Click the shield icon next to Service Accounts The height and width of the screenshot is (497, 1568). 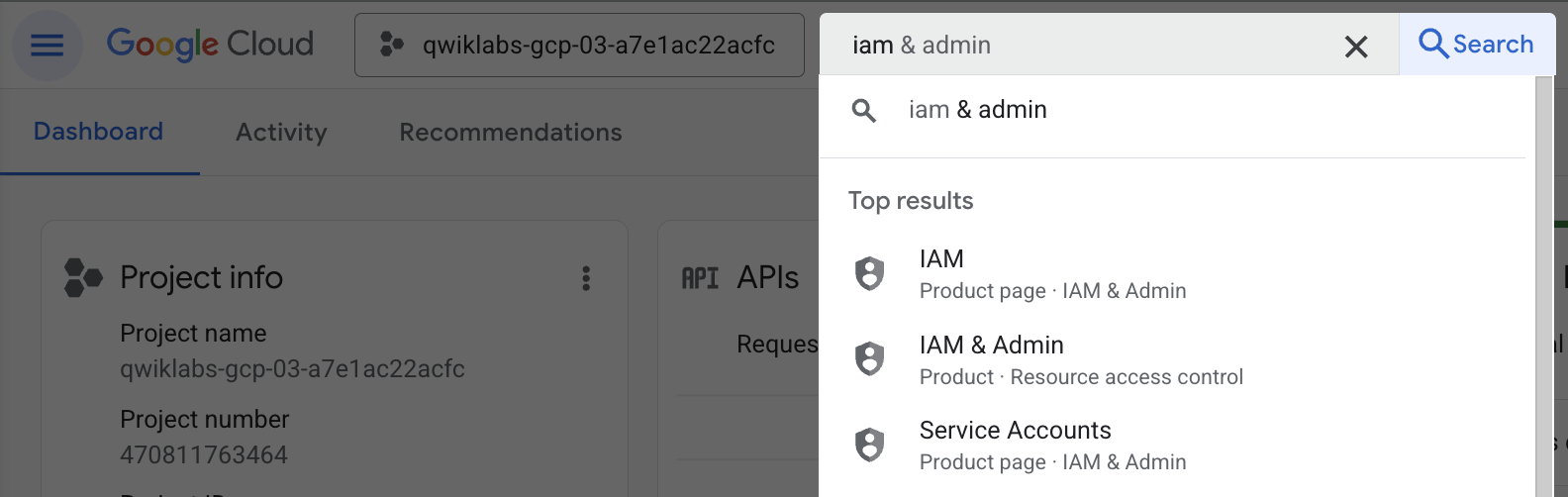[x=869, y=445]
